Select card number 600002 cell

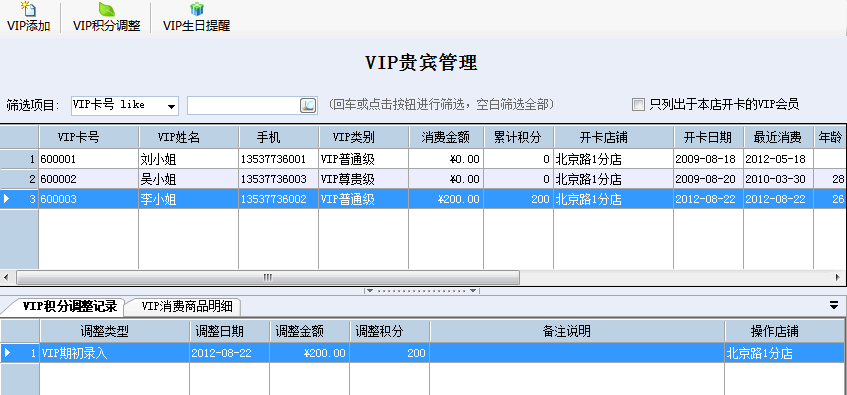coord(89,179)
